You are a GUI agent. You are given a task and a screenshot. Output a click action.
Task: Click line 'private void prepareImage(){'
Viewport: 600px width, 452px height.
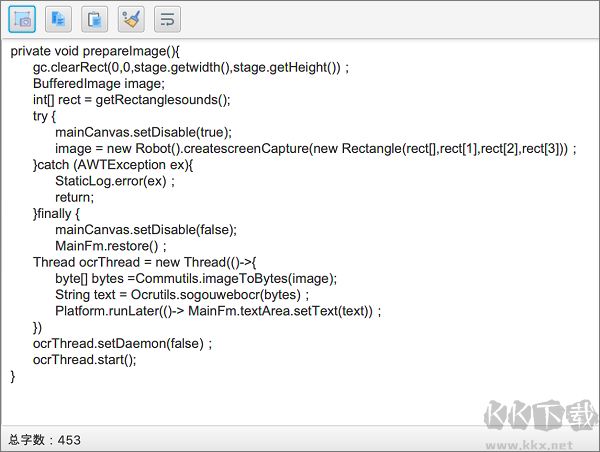pos(95,51)
